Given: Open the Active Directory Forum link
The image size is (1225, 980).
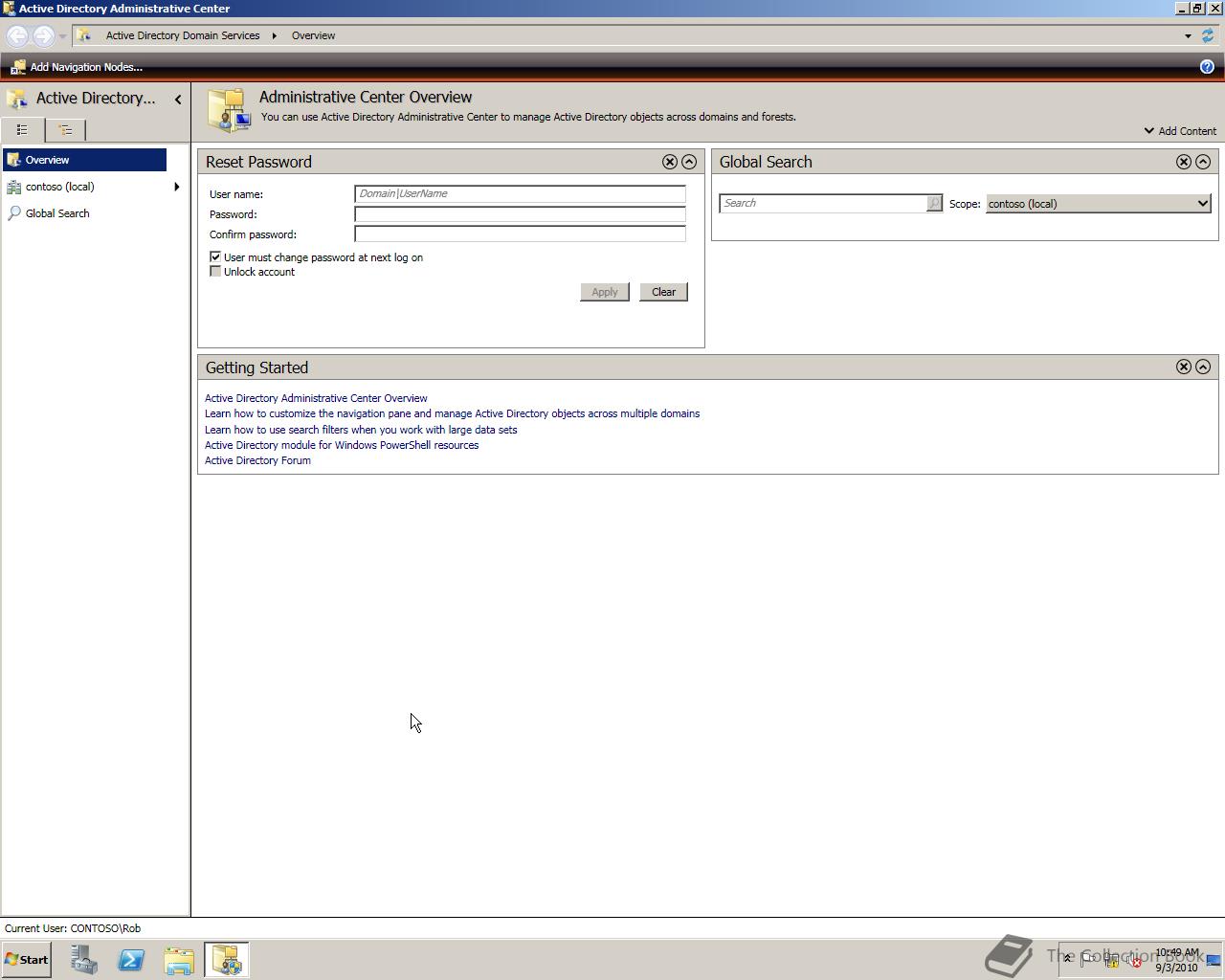Looking at the screenshot, I should [x=257, y=460].
